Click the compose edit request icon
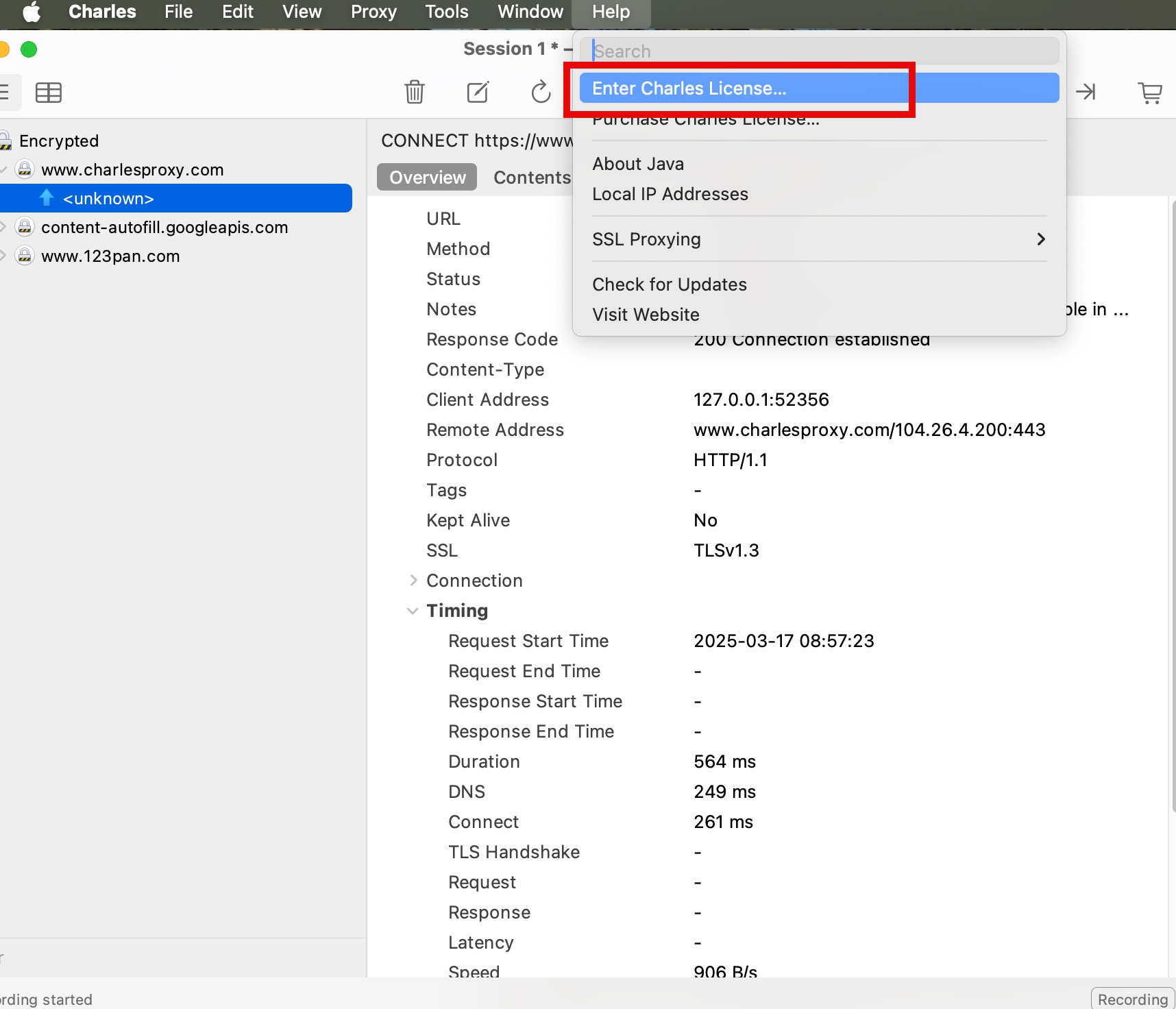The height and width of the screenshot is (1009, 1176). tap(478, 92)
